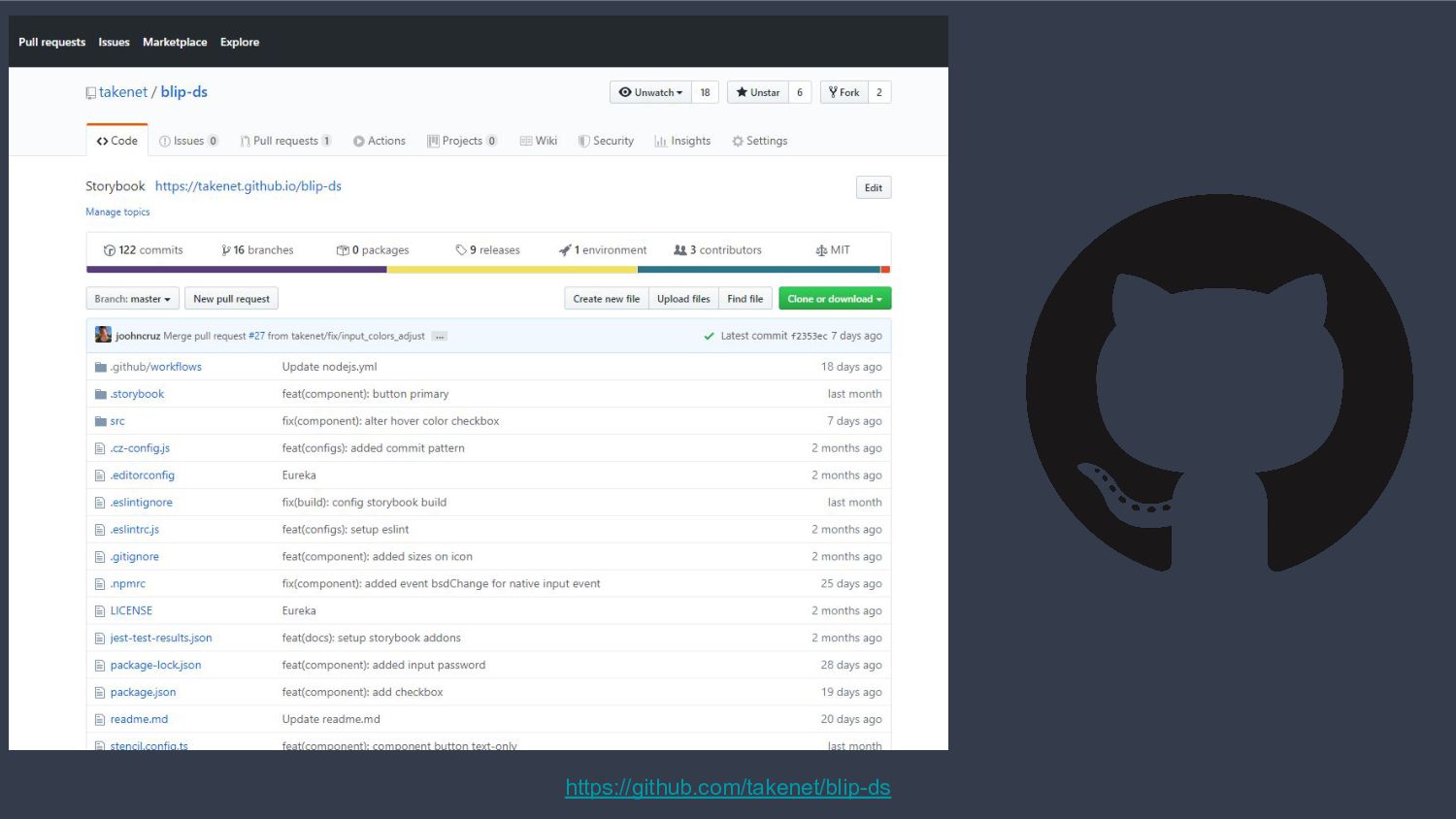Open Marketplace in top navigation
Image resolution: width=1456 pixels, height=819 pixels.
pyautogui.click(x=175, y=42)
